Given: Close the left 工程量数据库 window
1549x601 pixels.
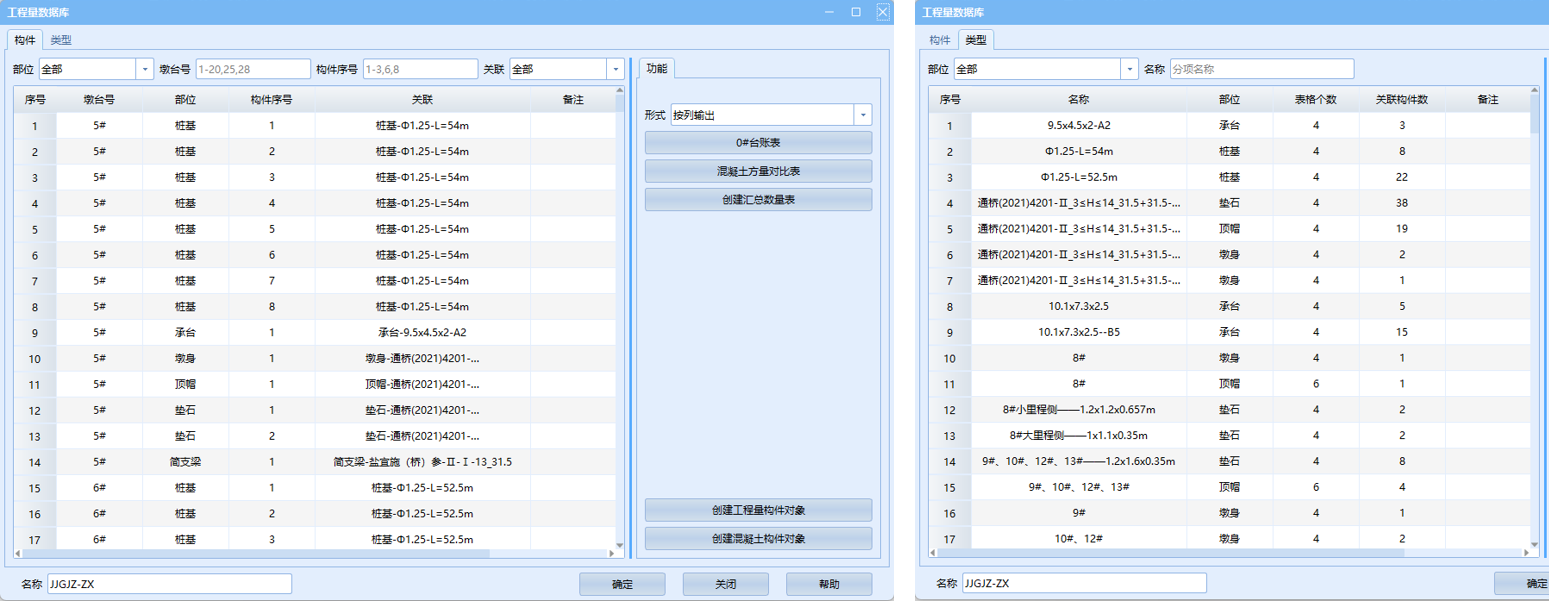Looking at the screenshot, I should pyautogui.click(x=882, y=12).
